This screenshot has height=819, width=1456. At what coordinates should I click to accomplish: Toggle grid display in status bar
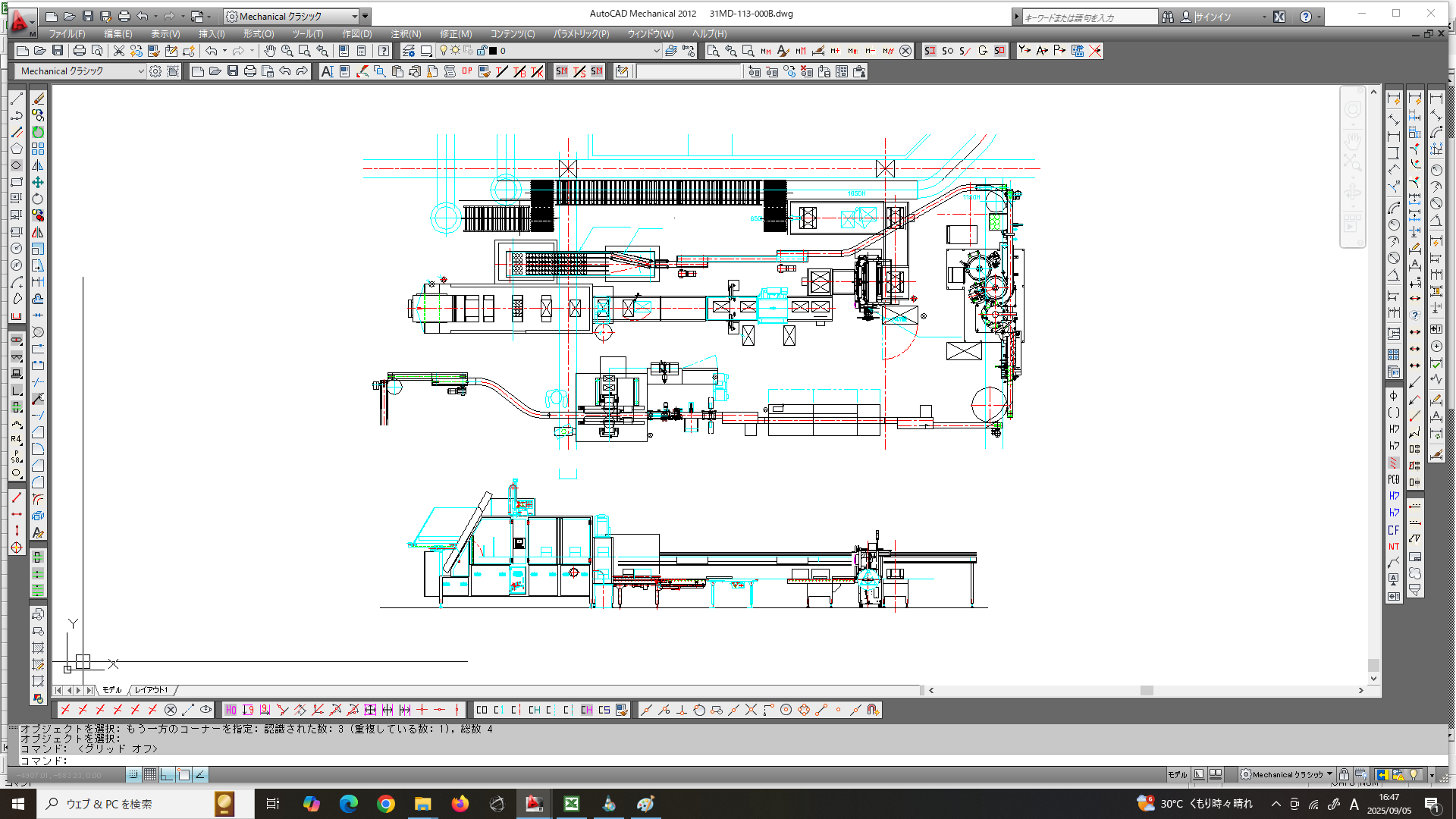(x=150, y=774)
